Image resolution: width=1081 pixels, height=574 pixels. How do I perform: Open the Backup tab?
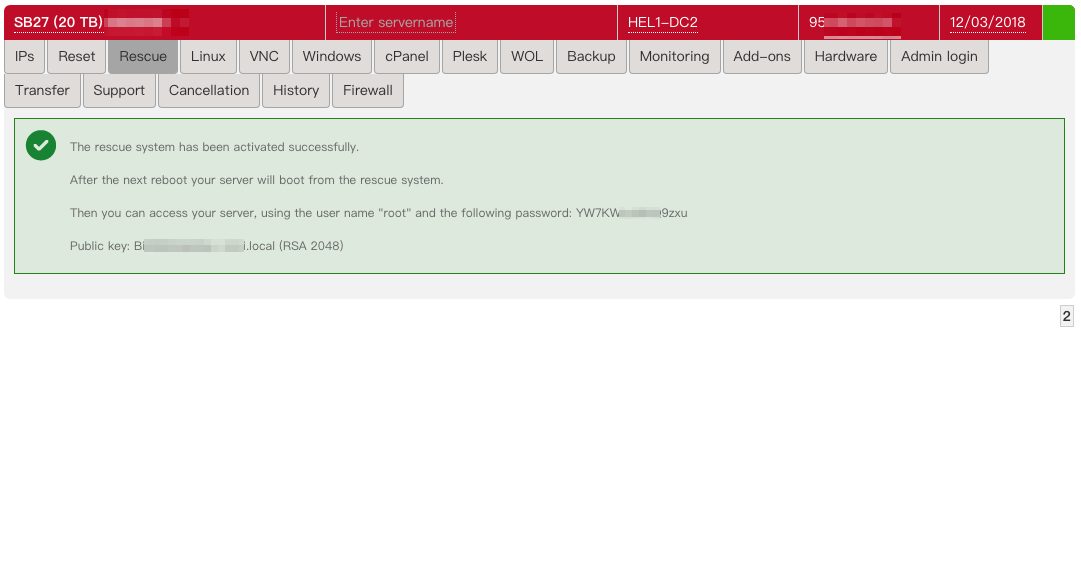click(591, 57)
